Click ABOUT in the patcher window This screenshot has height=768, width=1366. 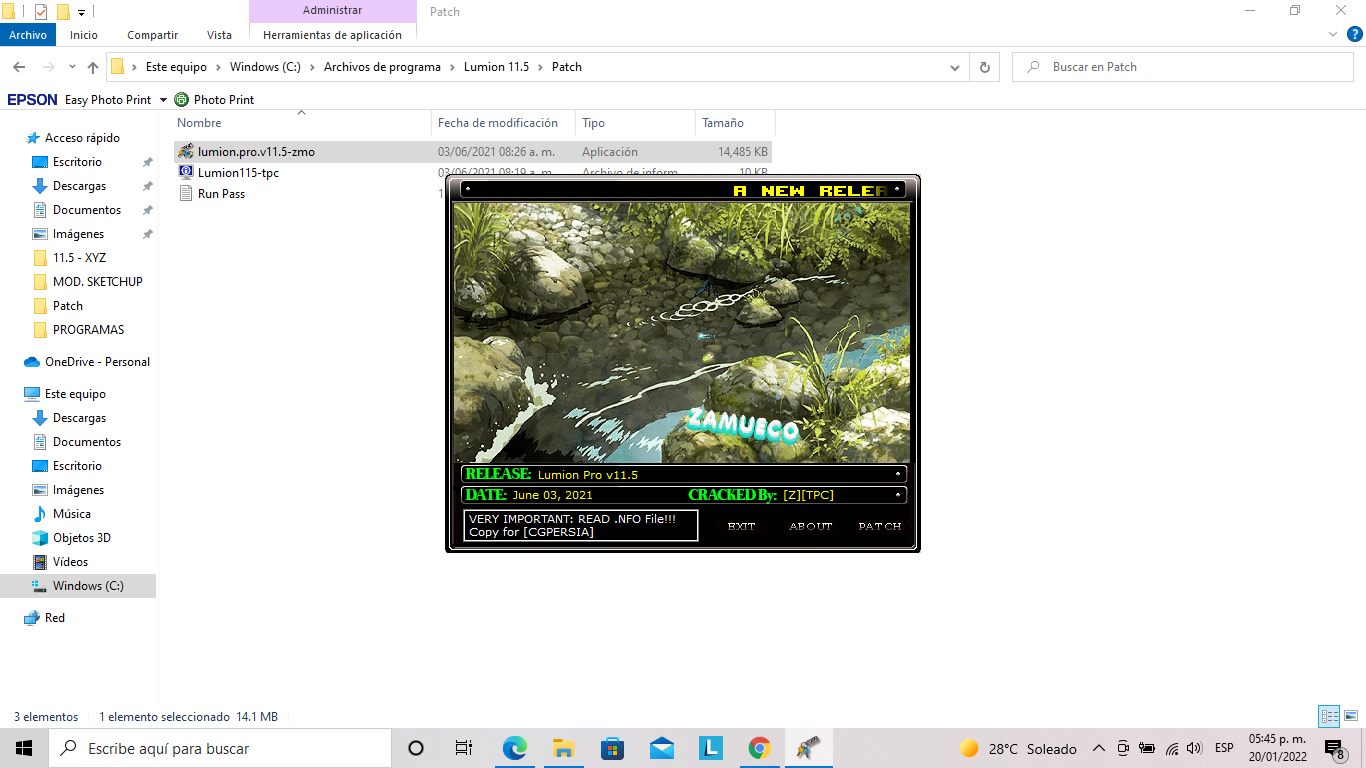point(811,526)
